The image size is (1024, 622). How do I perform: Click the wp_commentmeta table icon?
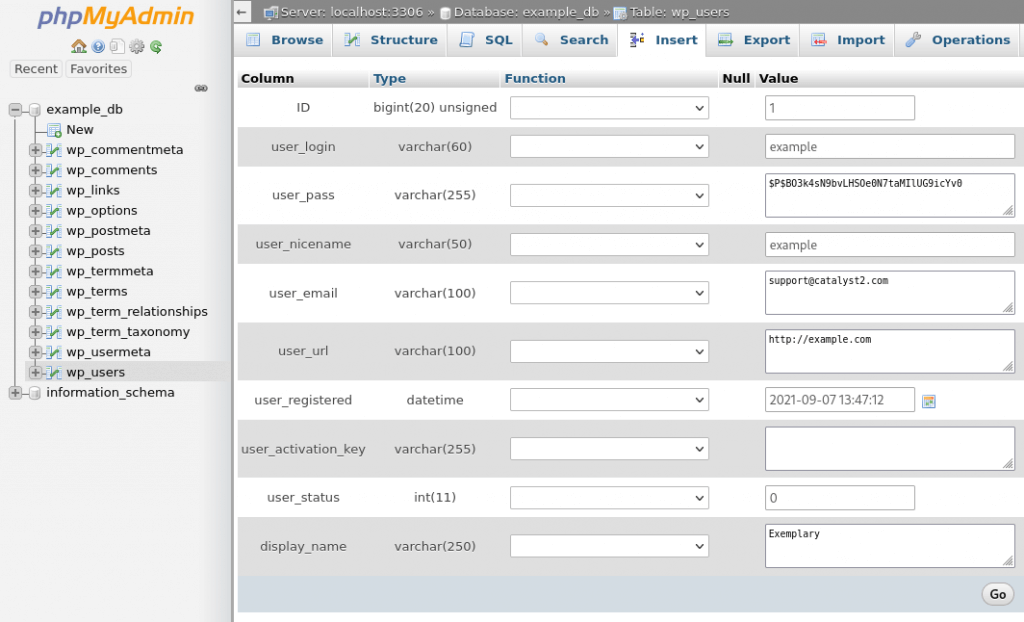[54, 150]
